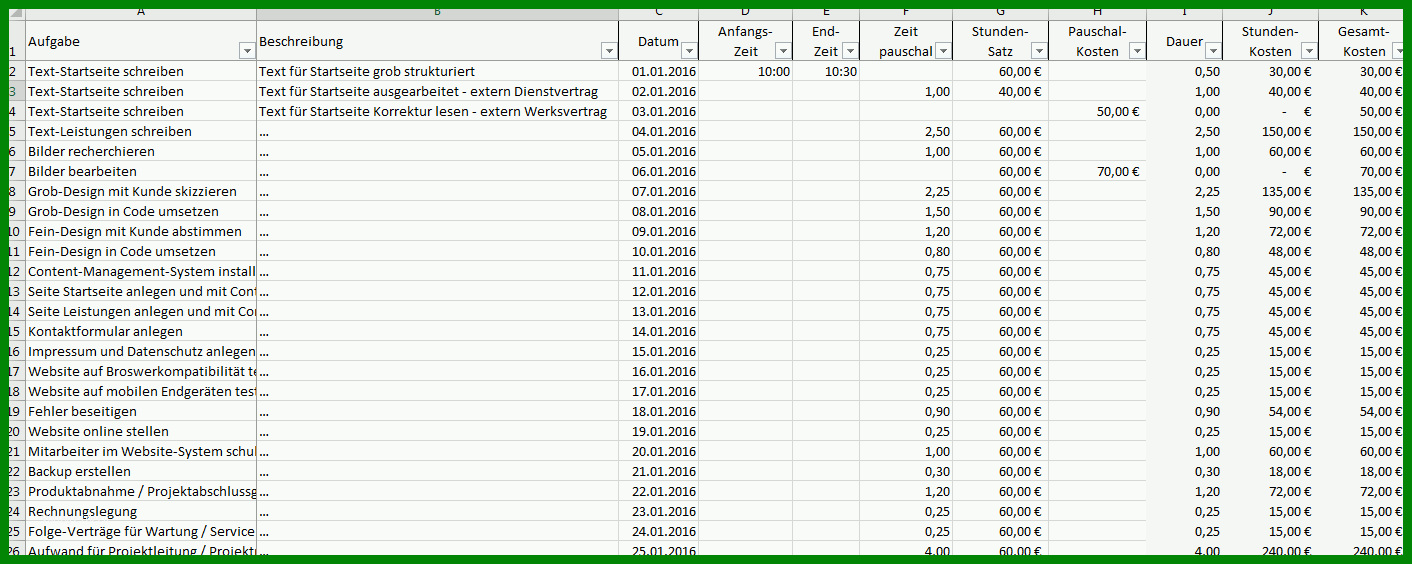
Task: Select date cell 01.01.2016
Action: (658, 71)
